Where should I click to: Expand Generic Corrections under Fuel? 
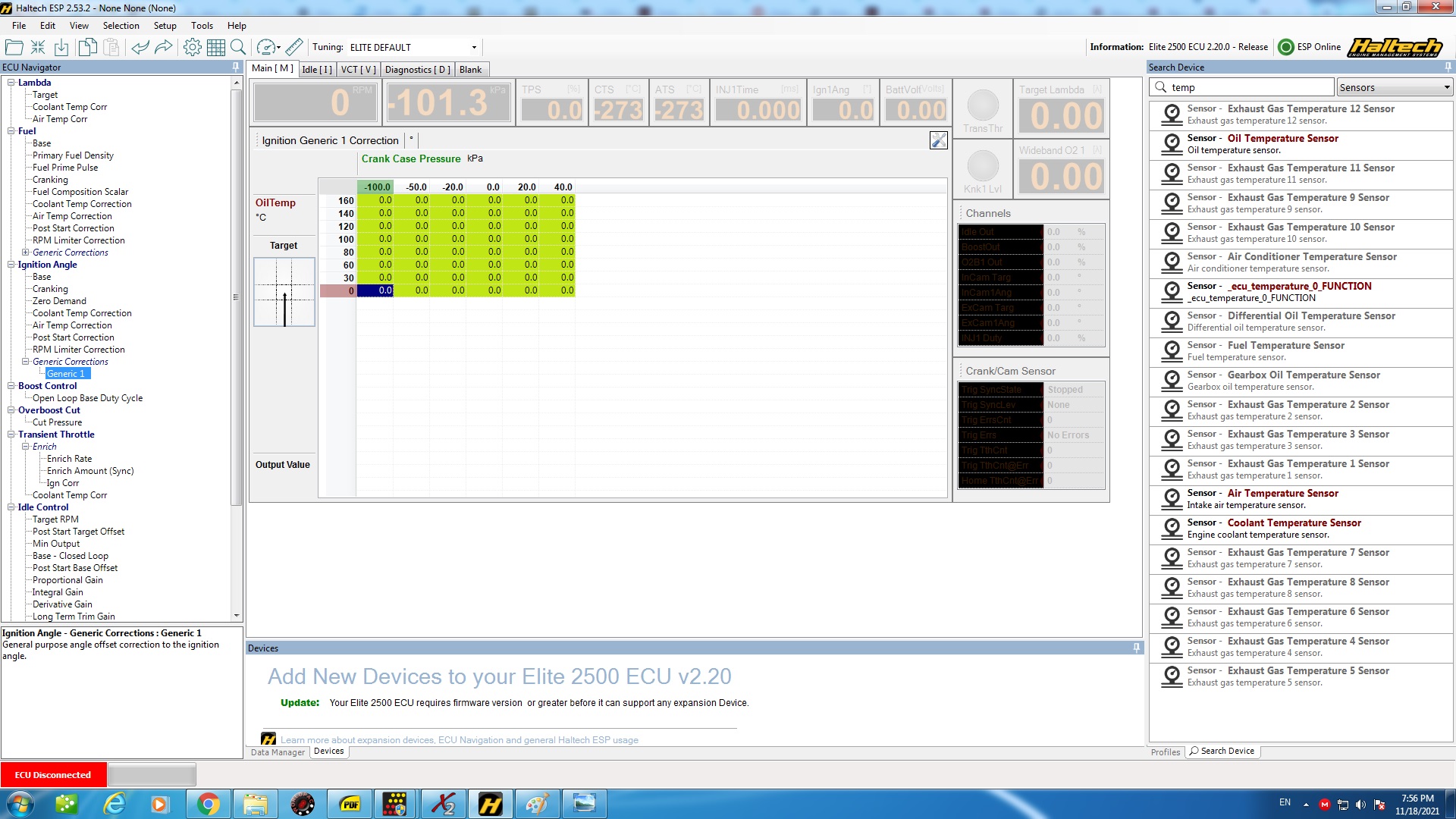click(26, 253)
